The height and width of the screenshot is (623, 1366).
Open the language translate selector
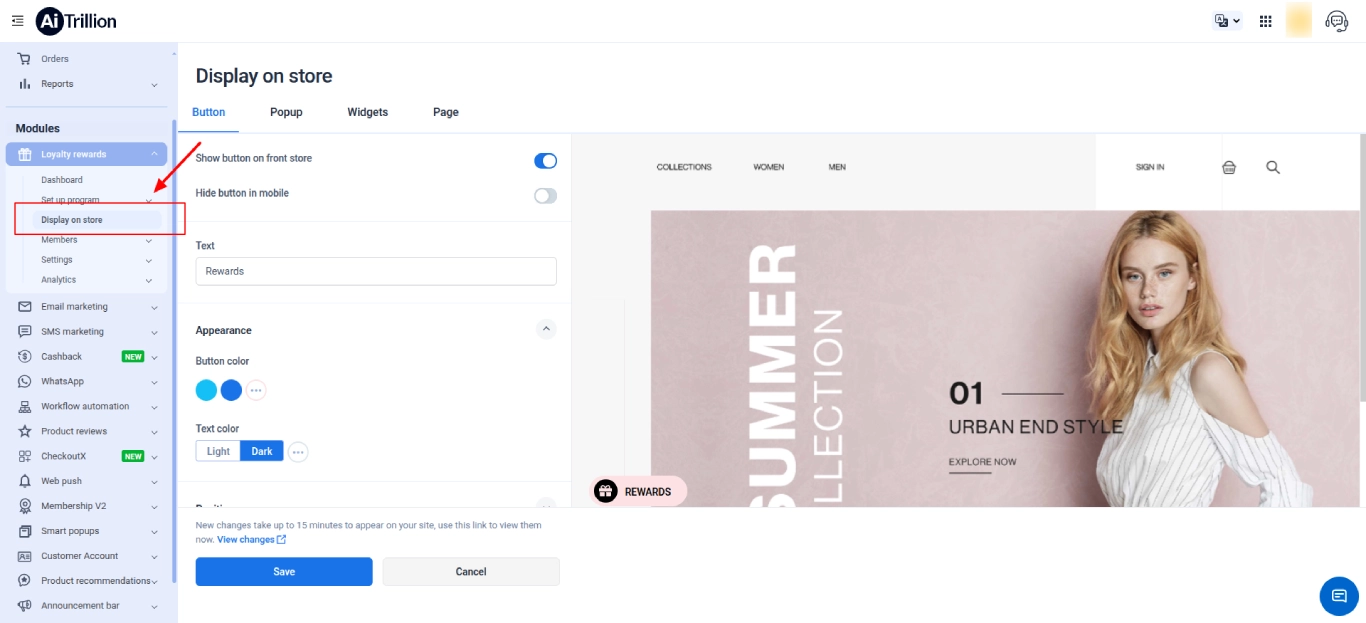(1227, 21)
